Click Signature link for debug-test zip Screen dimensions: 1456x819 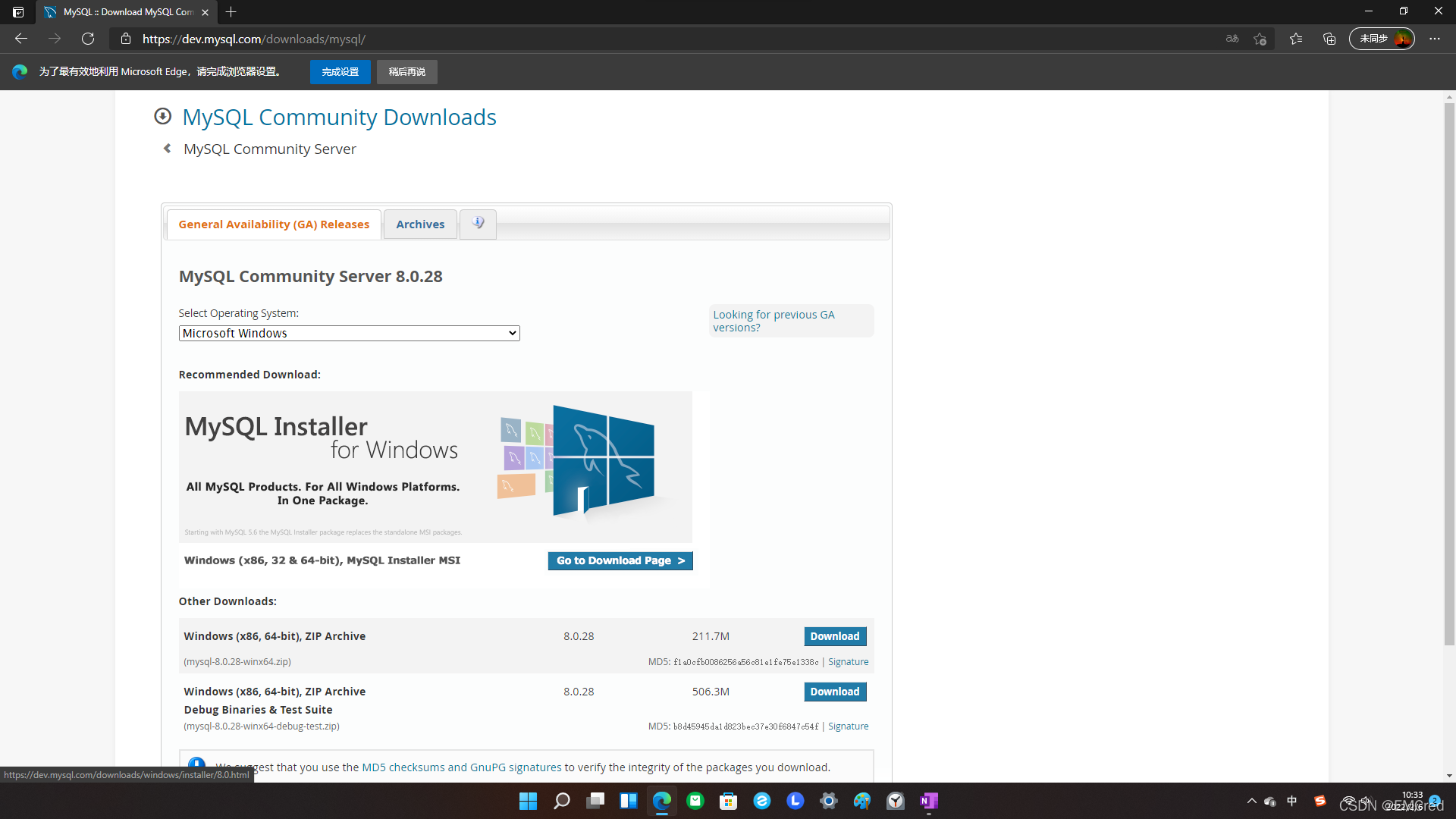tap(848, 726)
